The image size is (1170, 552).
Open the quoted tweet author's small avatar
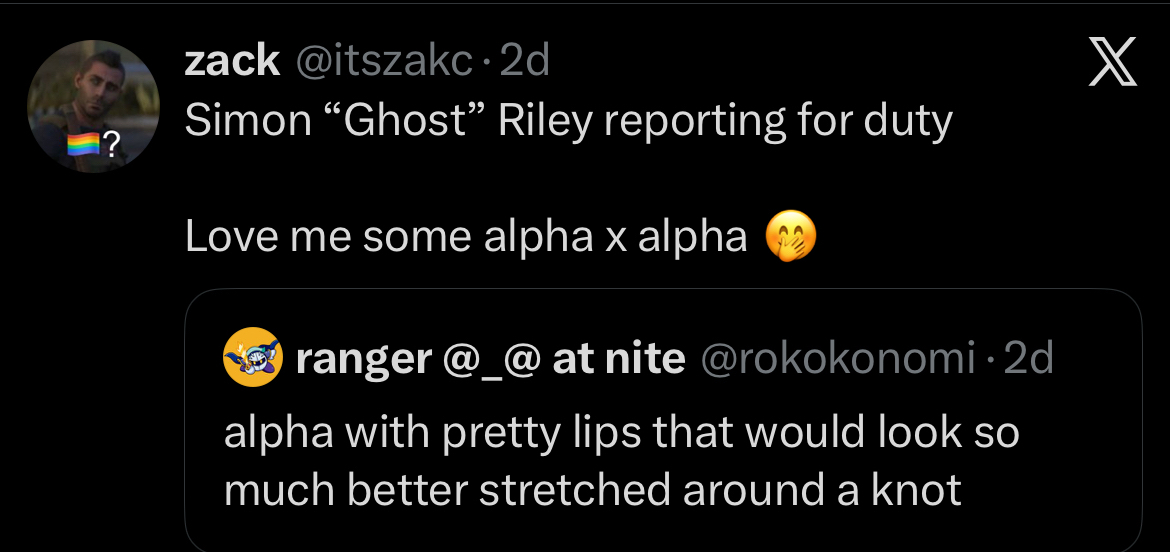pos(252,357)
